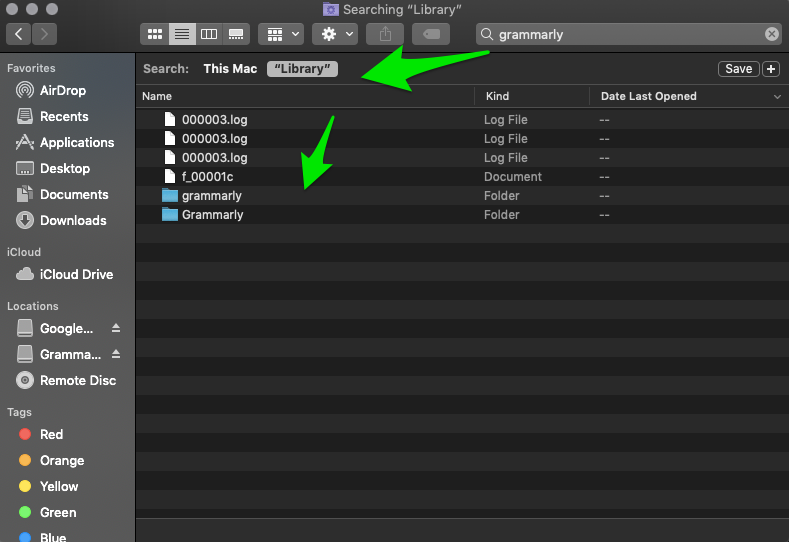Click the magnifying glass in the search field

click(487, 34)
